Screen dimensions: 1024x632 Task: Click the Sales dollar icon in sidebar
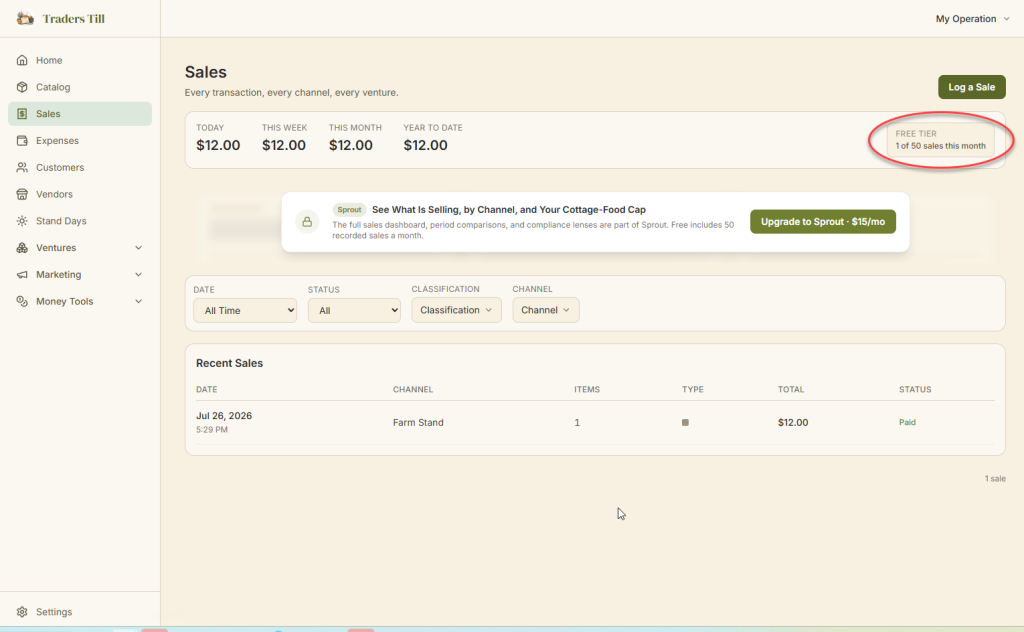22,114
